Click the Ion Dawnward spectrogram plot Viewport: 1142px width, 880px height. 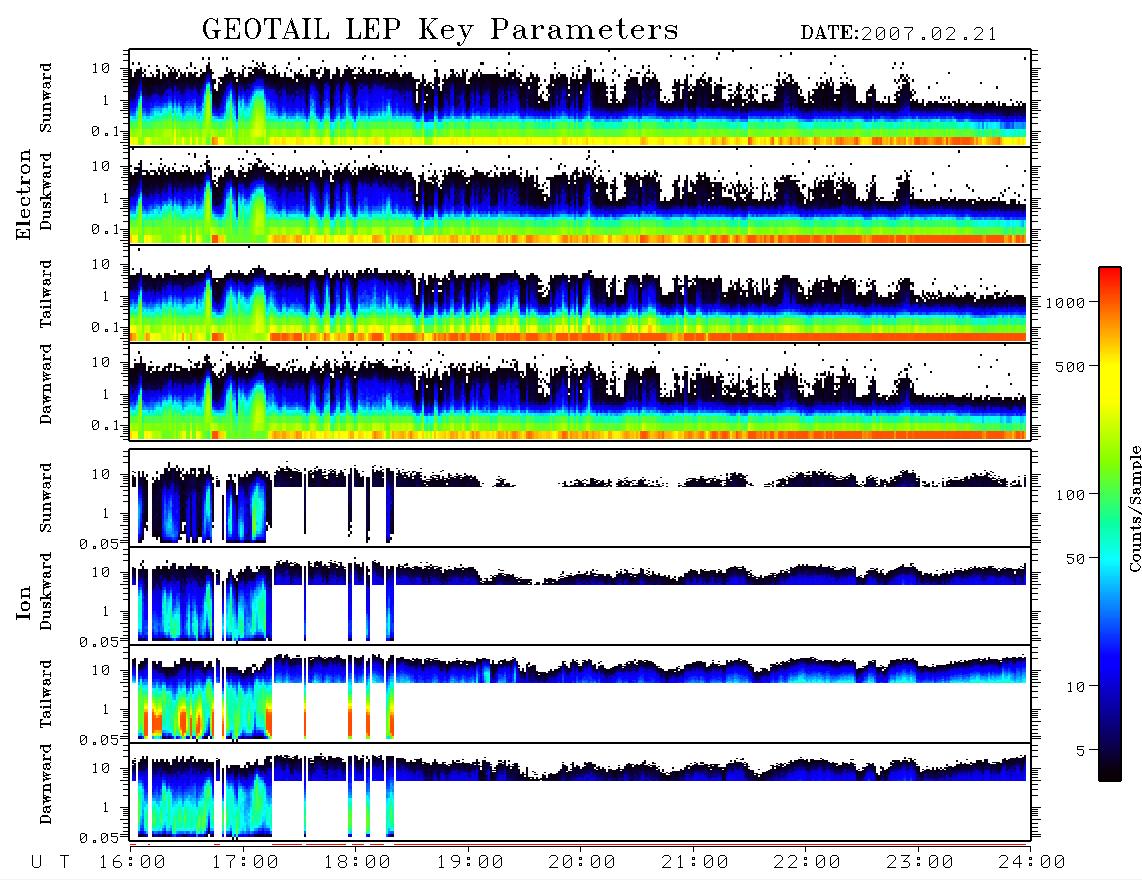[580, 791]
